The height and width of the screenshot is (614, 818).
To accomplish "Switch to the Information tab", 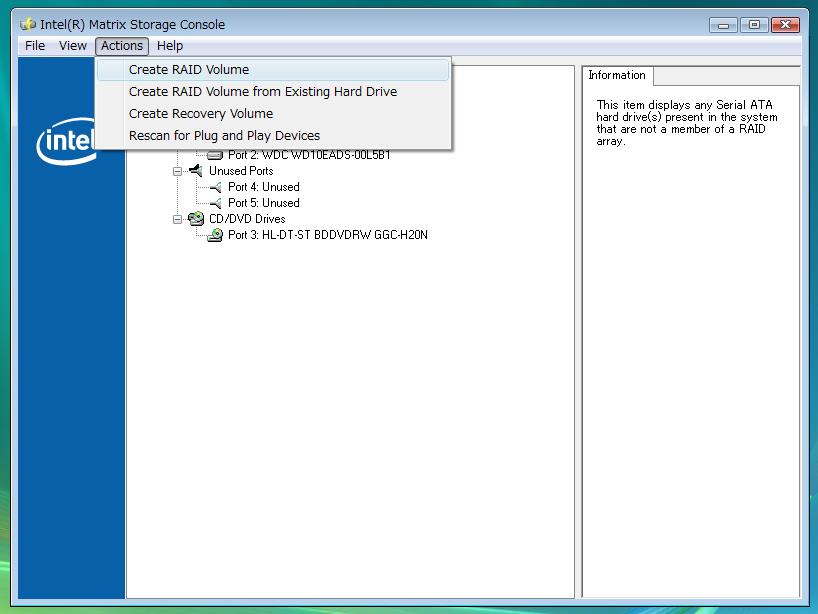I will [x=617, y=75].
